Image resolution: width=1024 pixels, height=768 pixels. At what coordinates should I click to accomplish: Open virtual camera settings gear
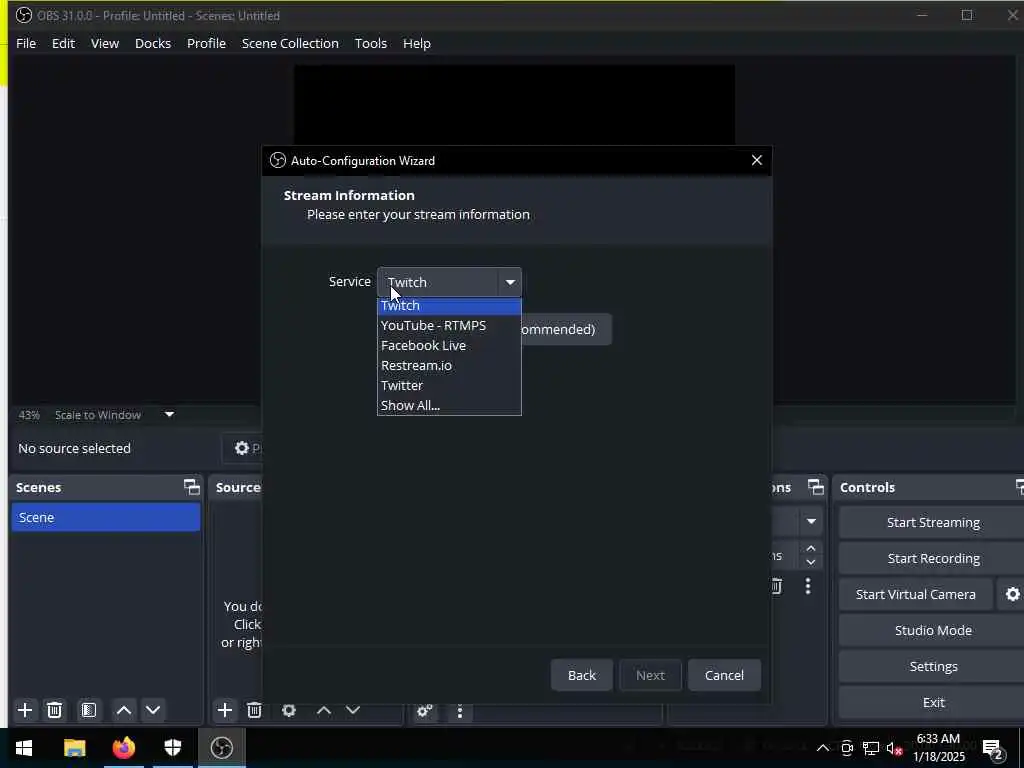pyautogui.click(x=1012, y=594)
